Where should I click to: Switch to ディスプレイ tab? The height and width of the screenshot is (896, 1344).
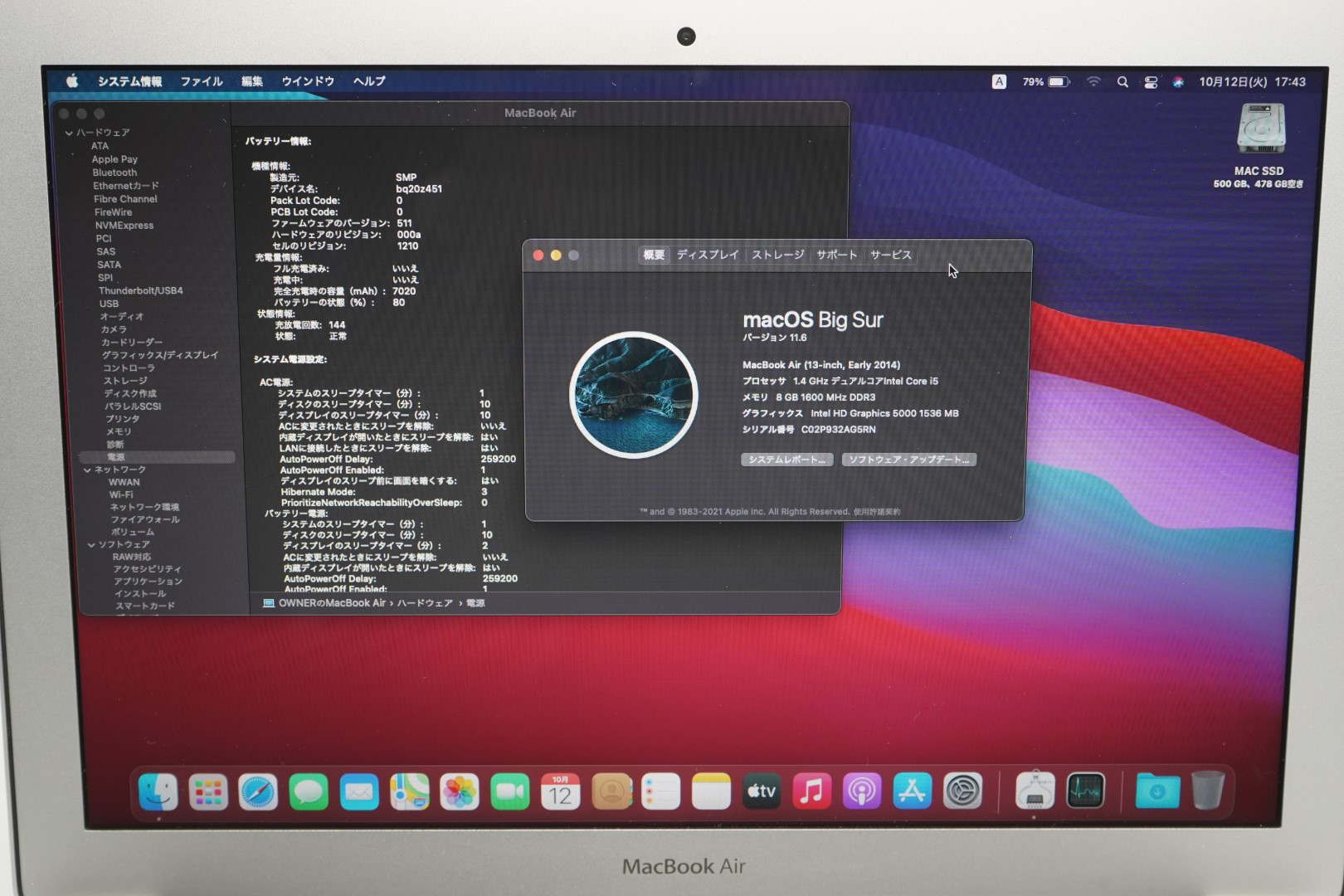point(708,255)
